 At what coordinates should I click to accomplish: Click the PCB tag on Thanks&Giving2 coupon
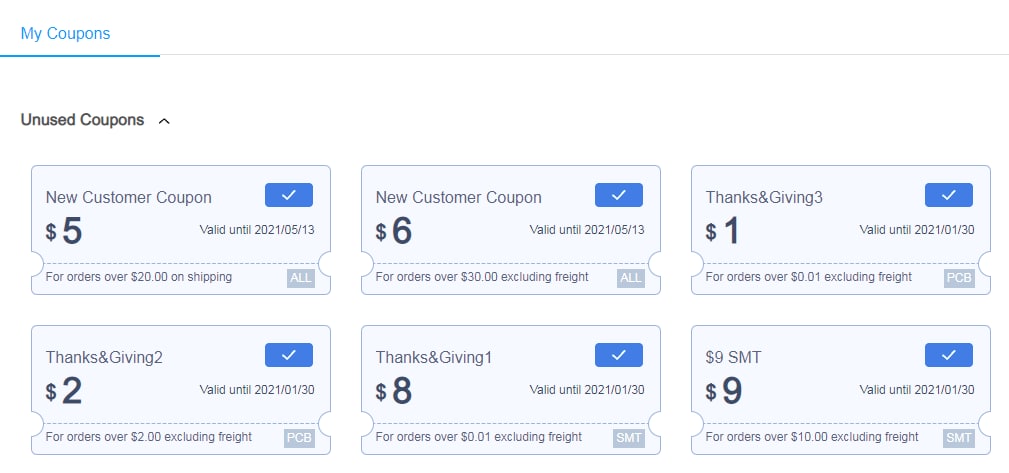pyautogui.click(x=299, y=438)
